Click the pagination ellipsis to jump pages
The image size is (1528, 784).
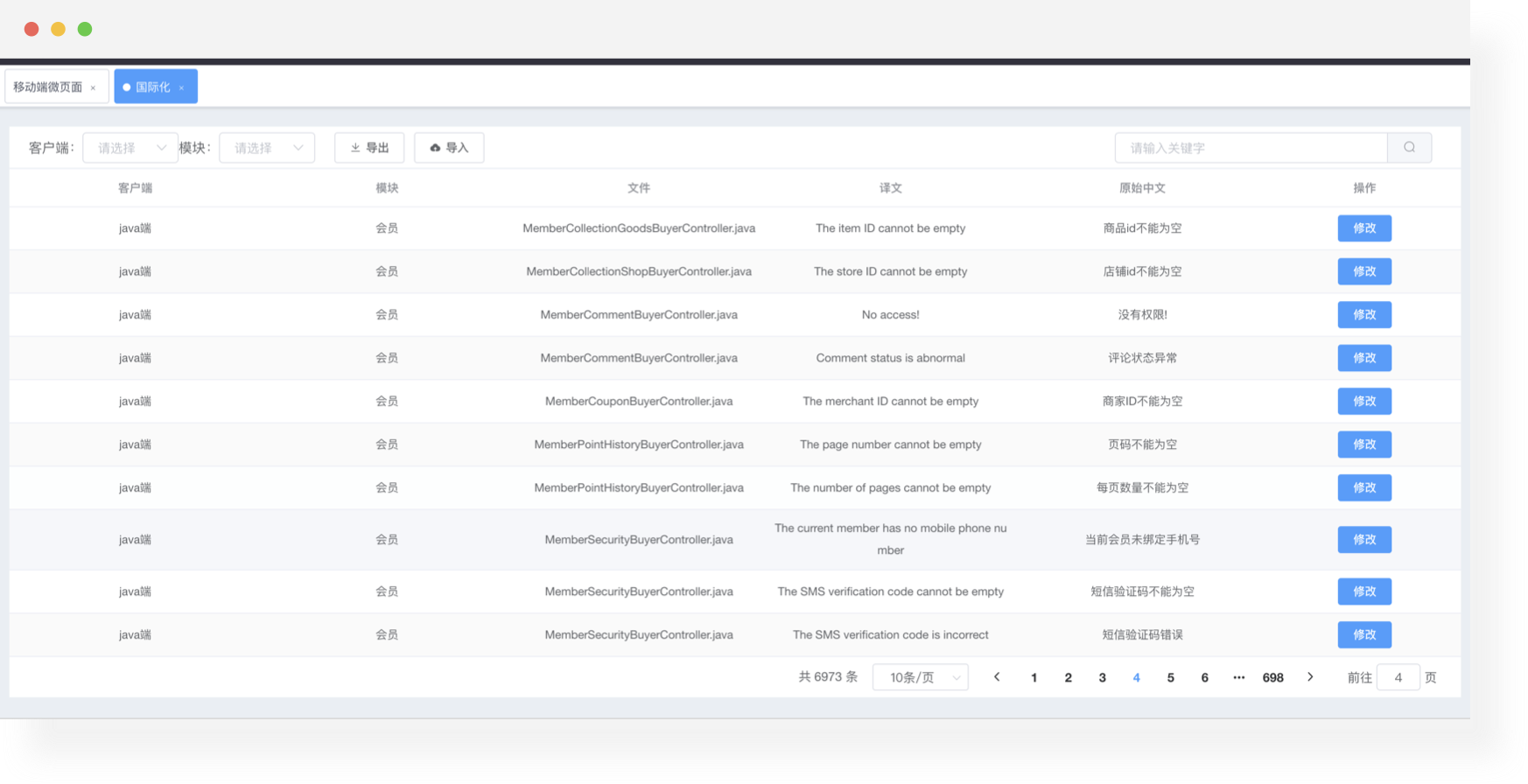1238,677
